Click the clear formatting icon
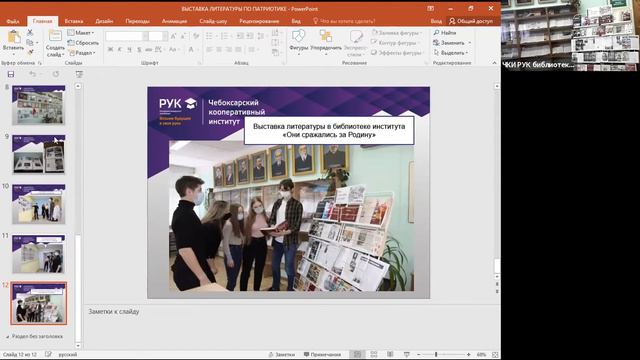This screenshot has height=360, width=640. pyautogui.click(x=196, y=36)
